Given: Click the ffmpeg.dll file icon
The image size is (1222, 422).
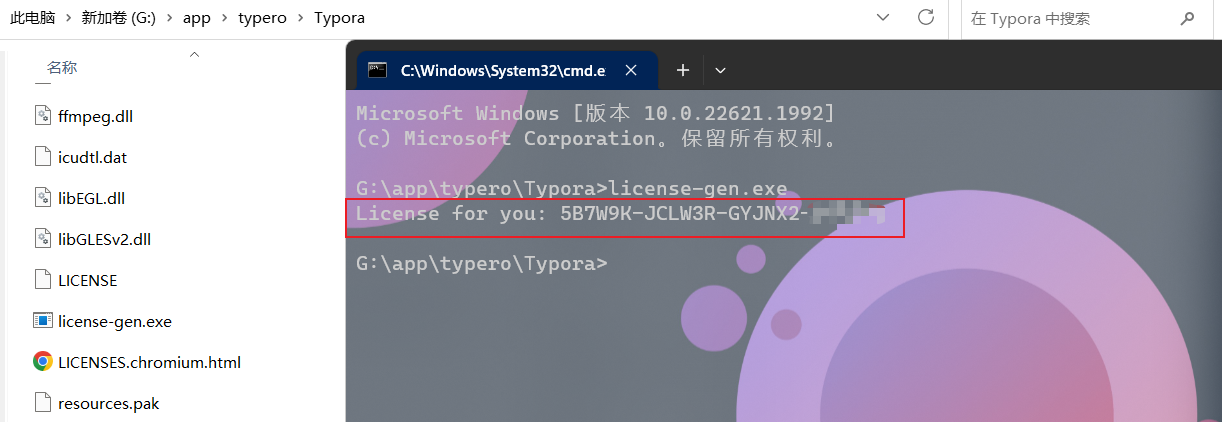Looking at the screenshot, I should (x=42, y=115).
